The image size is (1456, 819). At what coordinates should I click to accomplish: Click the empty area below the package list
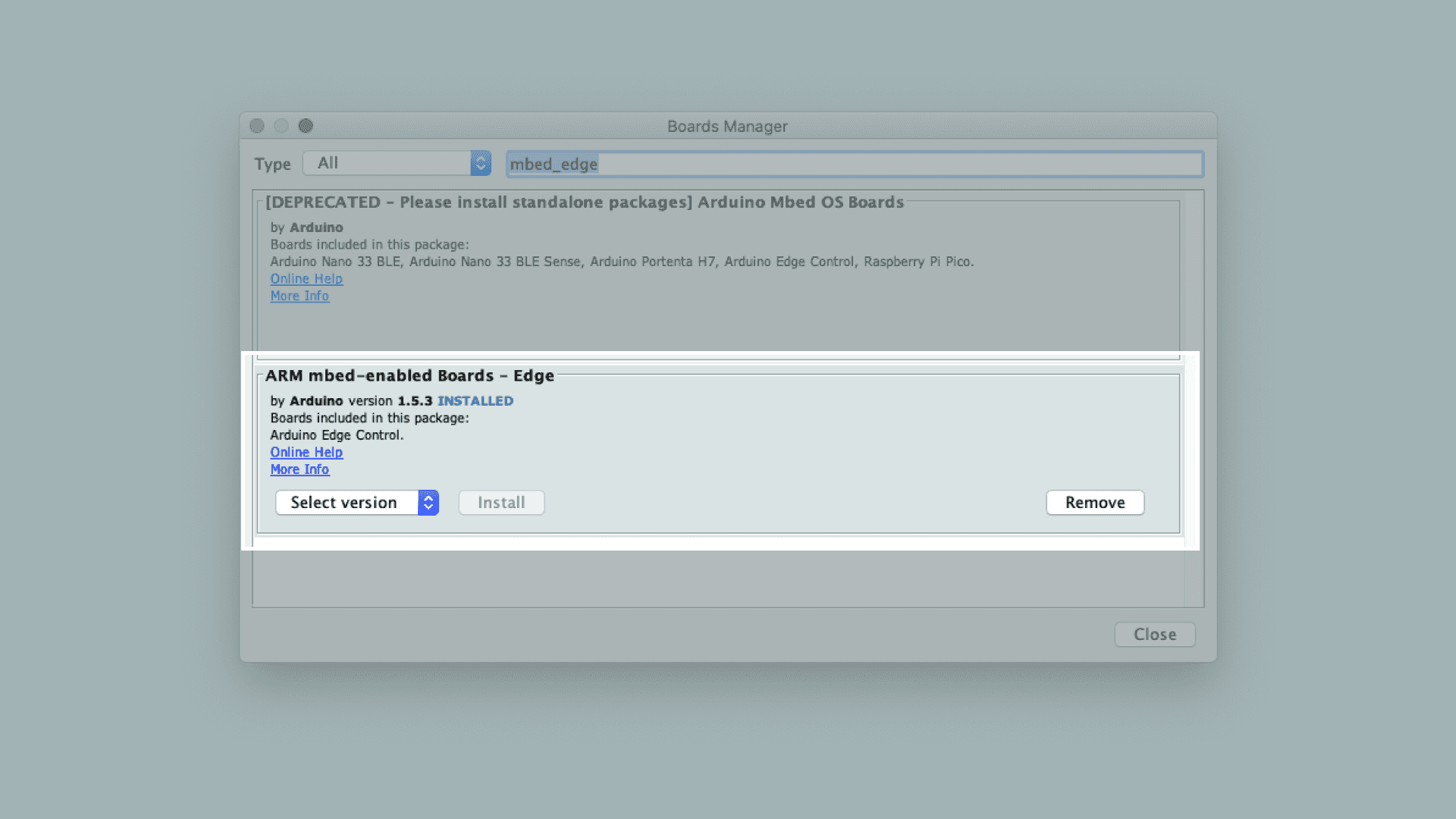[717, 578]
